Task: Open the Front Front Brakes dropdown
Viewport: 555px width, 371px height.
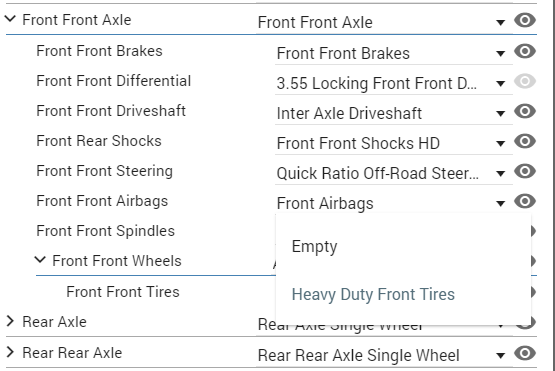Action: 394,54
